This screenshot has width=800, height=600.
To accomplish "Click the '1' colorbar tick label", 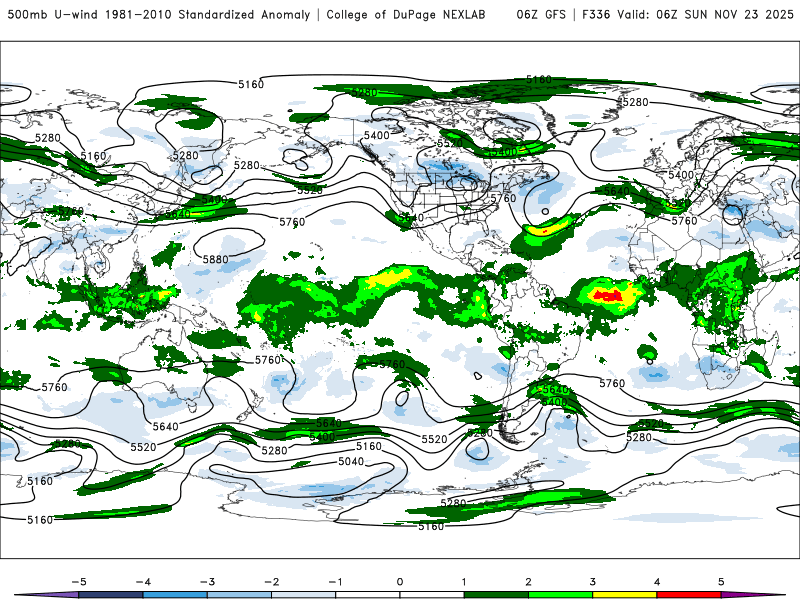I will (464, 582).
